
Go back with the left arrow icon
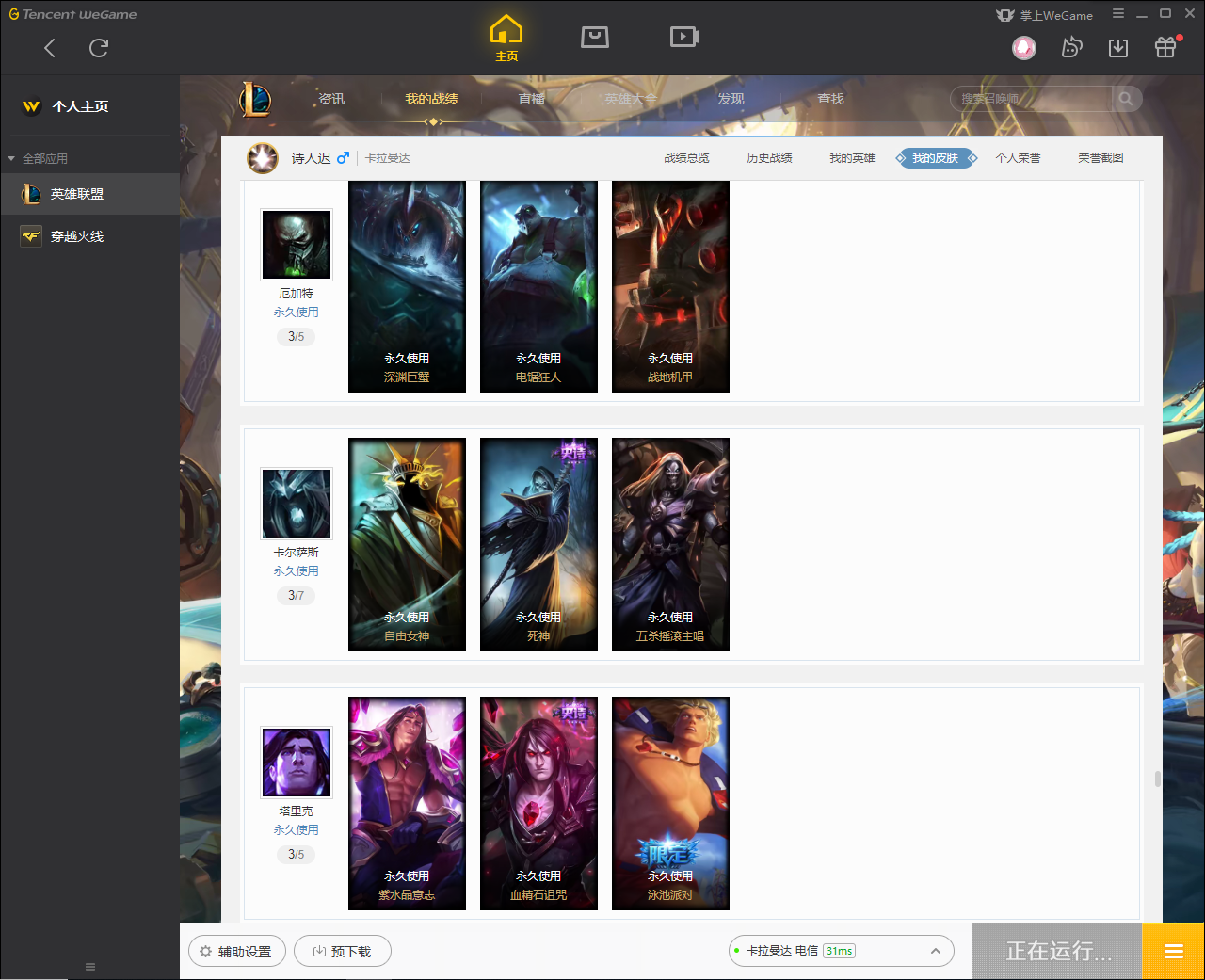pos(50,48)
